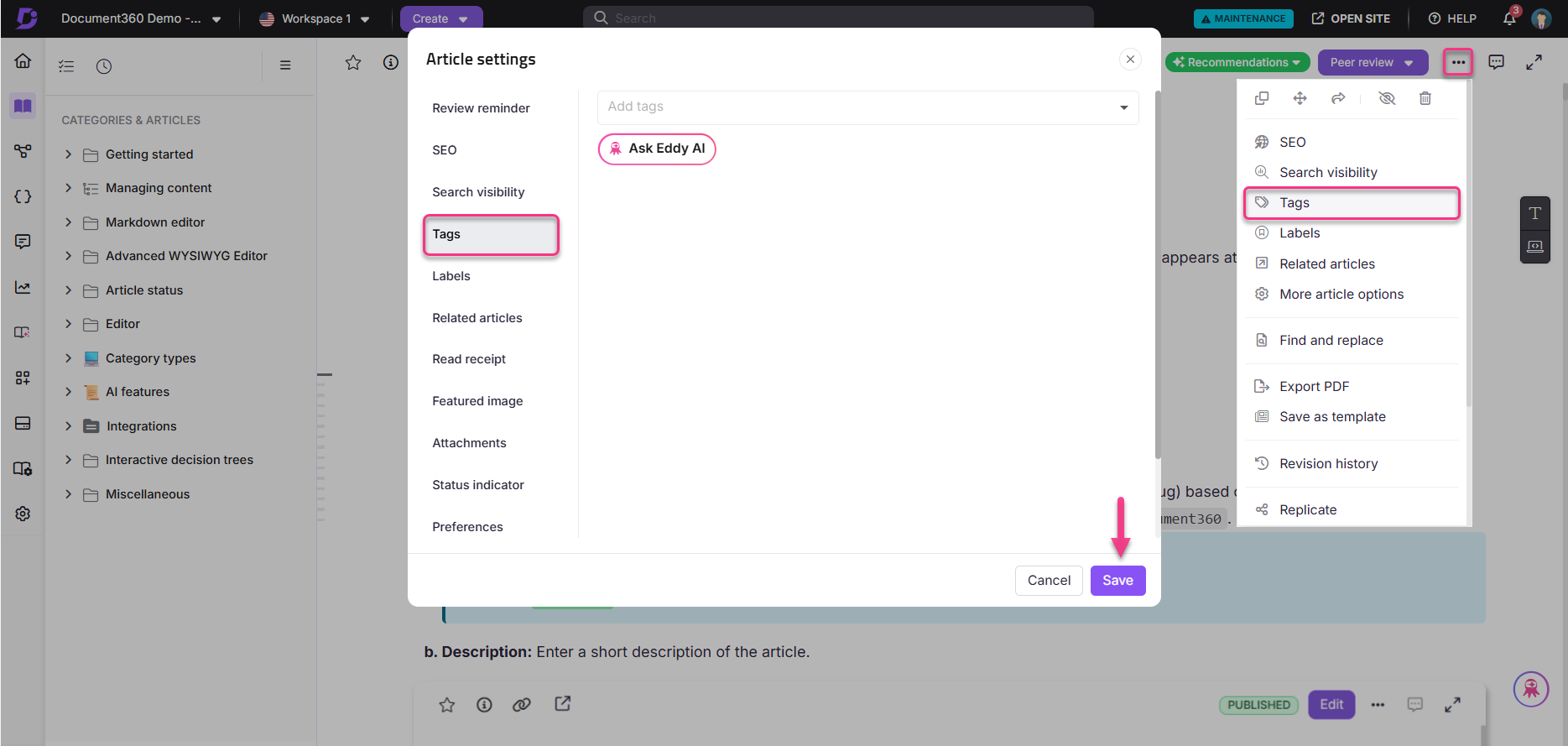
Task: Open the Home icon in left sidebar
Action: coord(23,60)
